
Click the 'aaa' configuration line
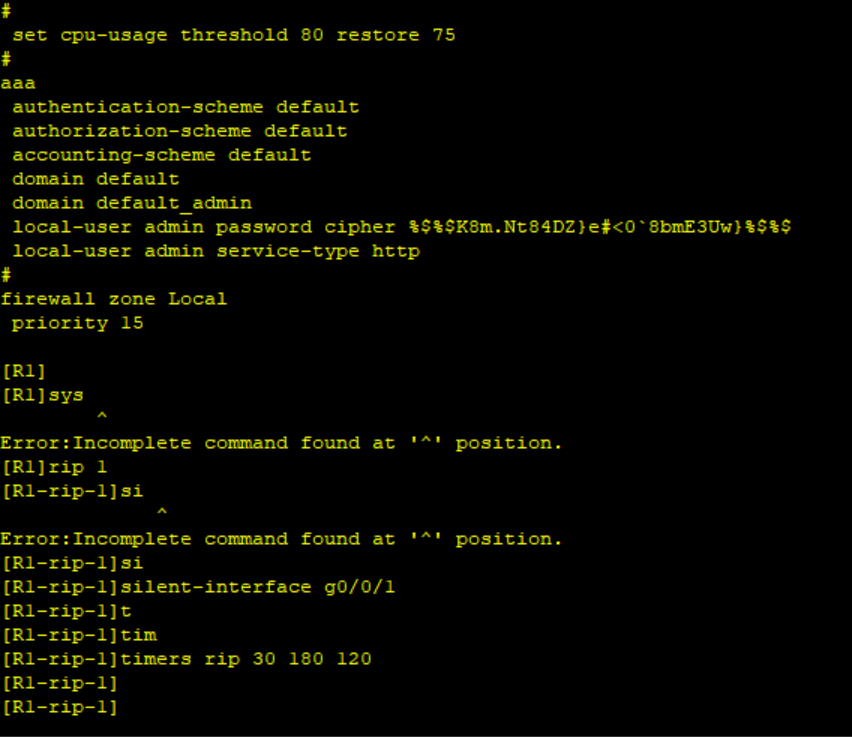18,83
